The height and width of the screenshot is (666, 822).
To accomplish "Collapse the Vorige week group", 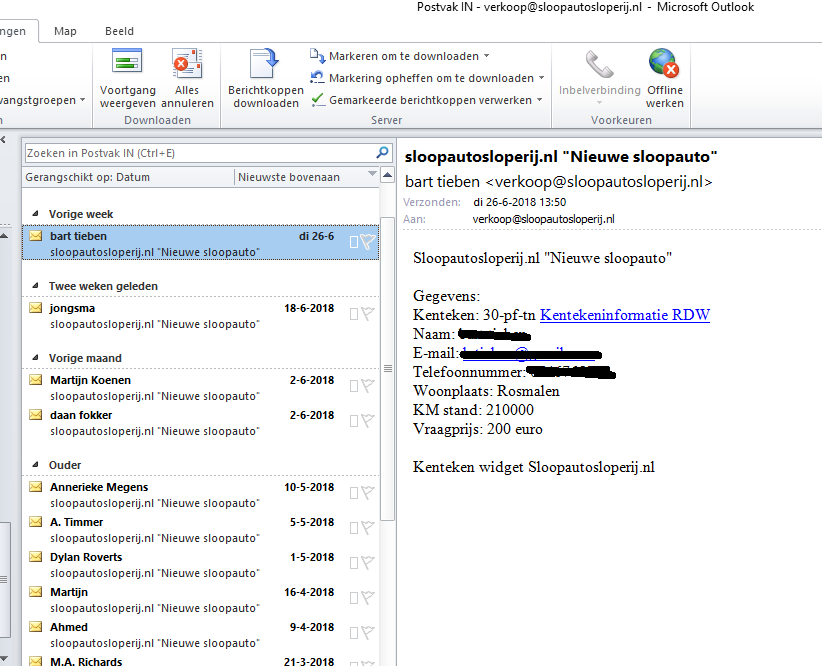I will point(36,213).
